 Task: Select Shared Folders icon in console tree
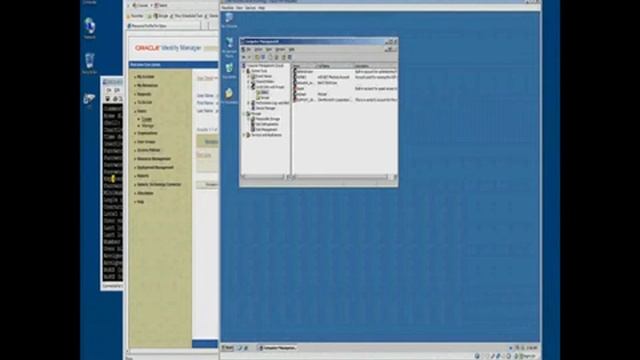click(x=253, y=82)
